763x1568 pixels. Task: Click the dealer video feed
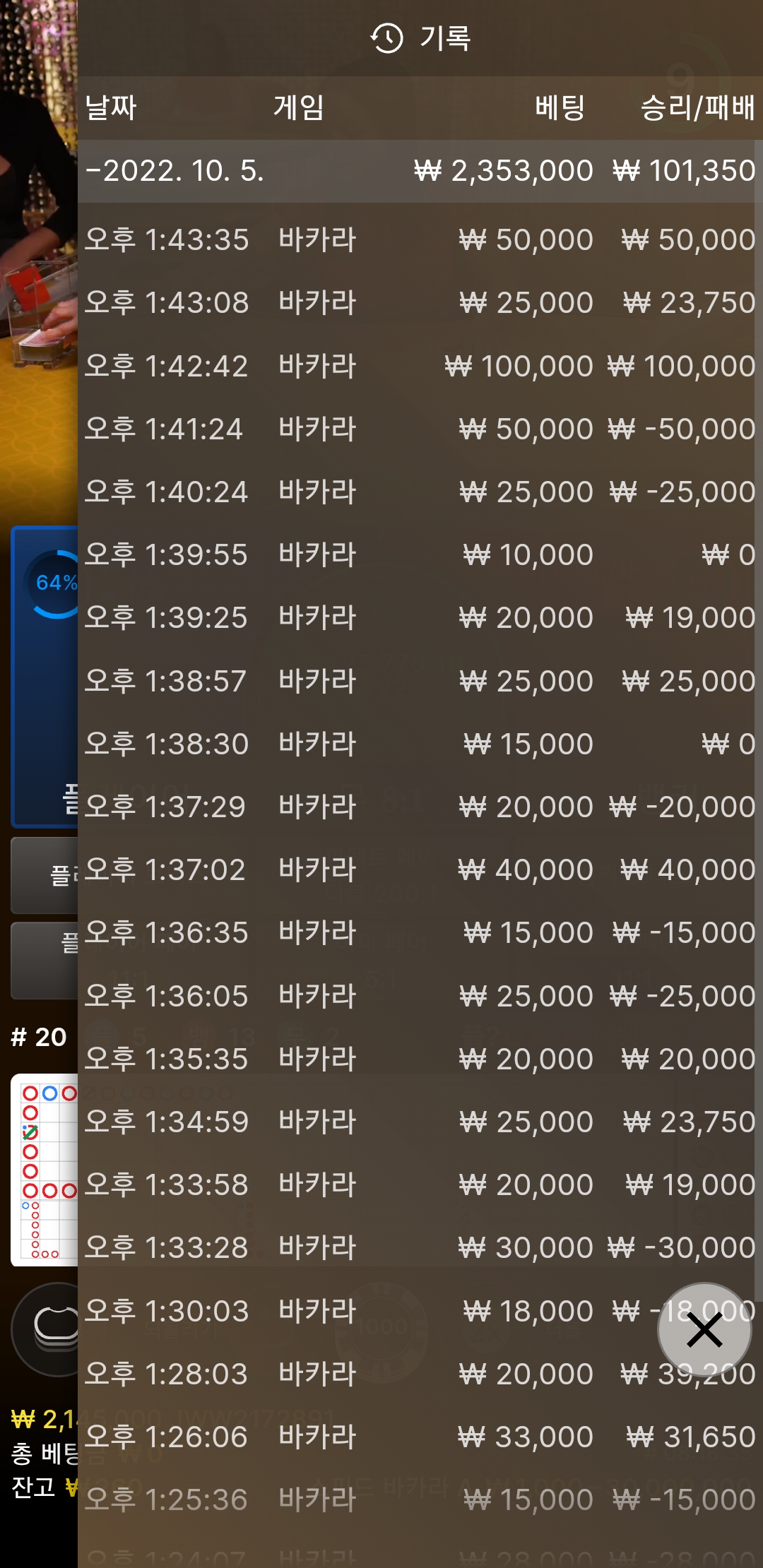tap(39, 261)
